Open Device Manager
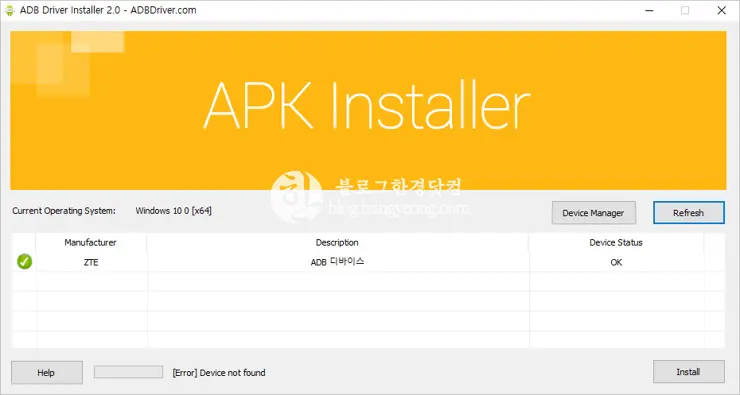 (x=593, y=213)
